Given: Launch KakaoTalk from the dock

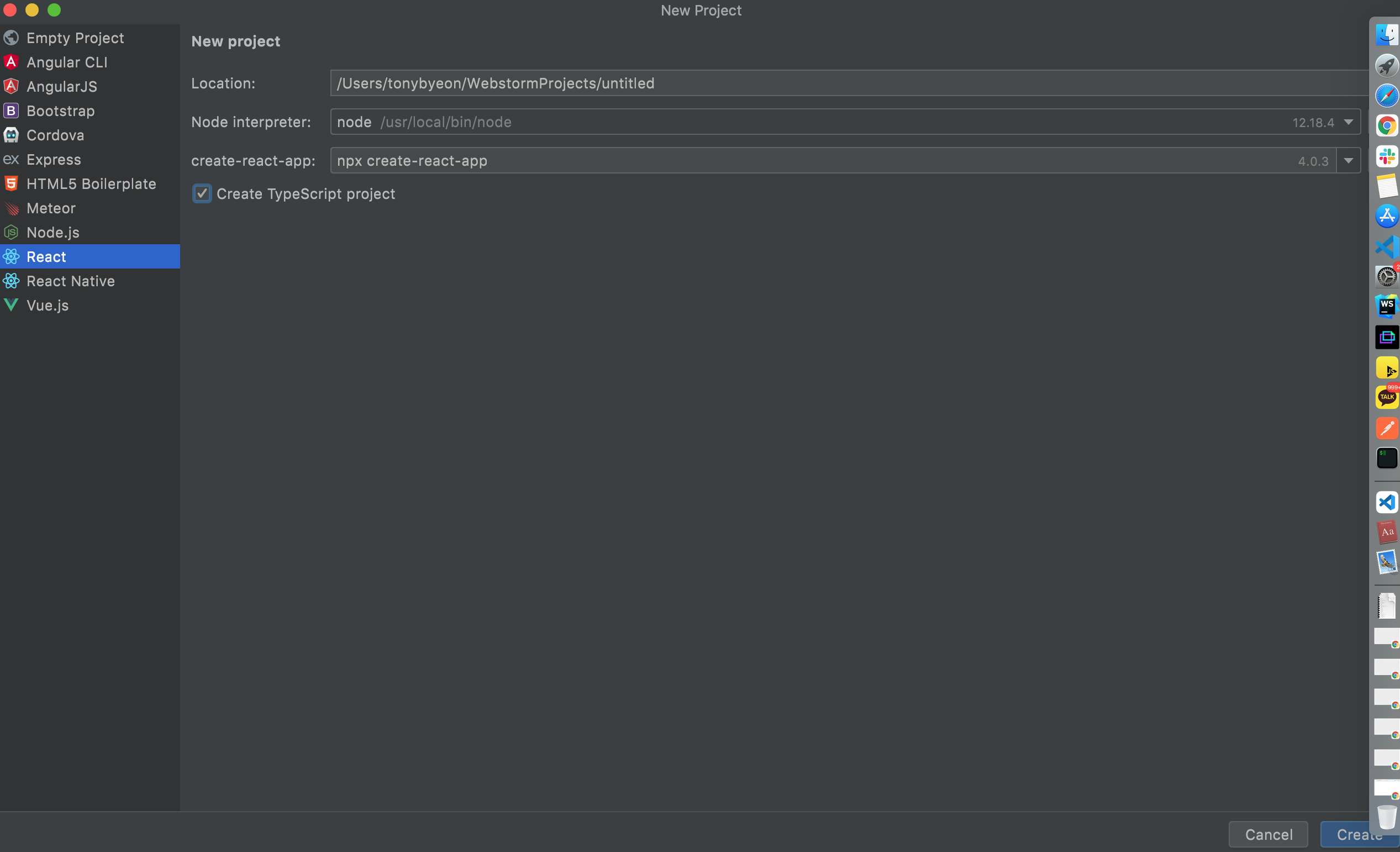Looking at the screenshot, I should (1386, 397).
